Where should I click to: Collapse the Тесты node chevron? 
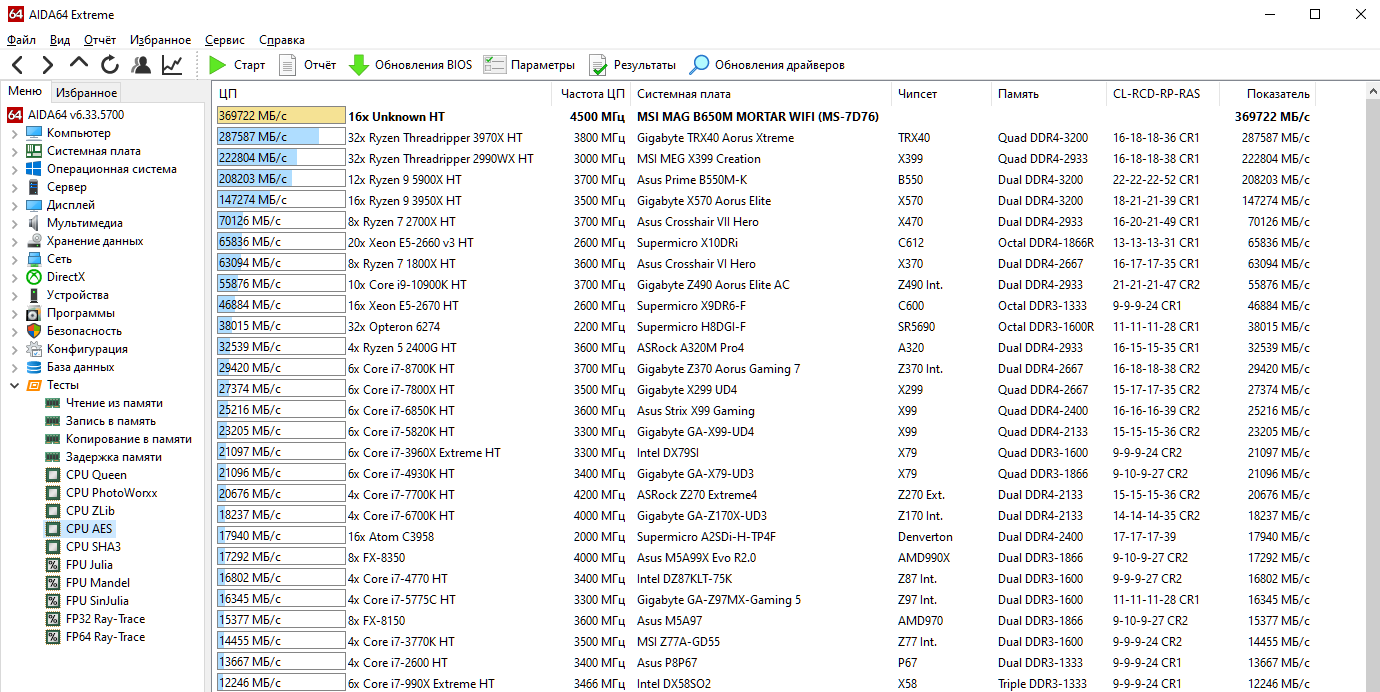click(14, 385)
